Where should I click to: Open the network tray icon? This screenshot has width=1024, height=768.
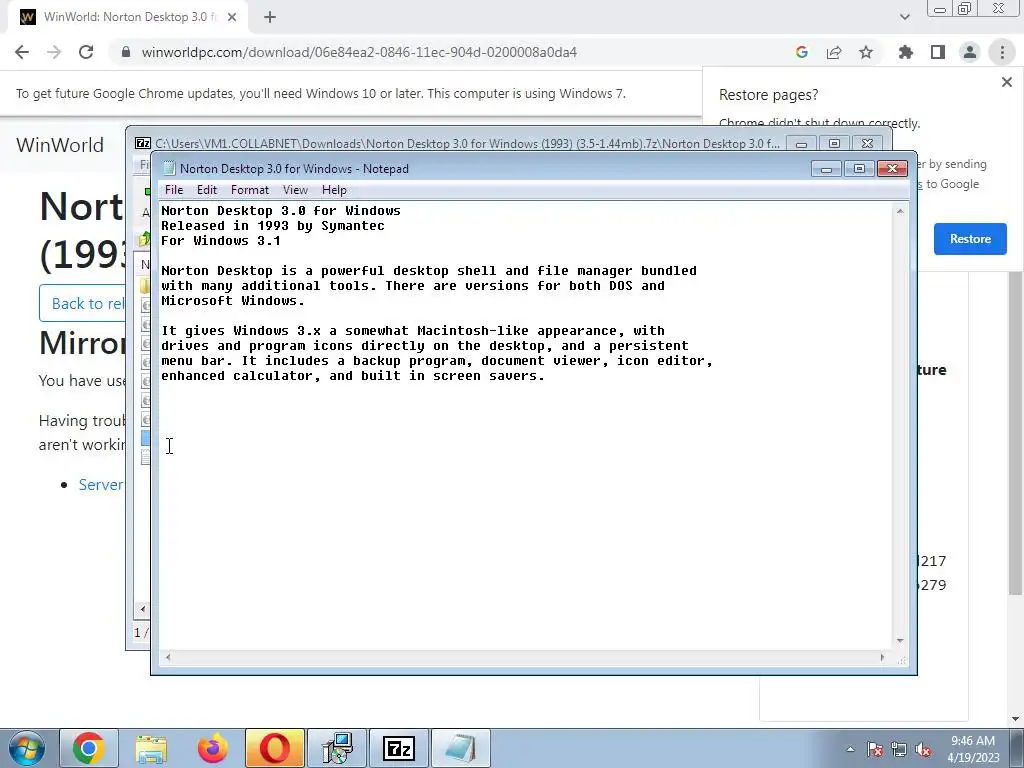(x=899, y=749)
